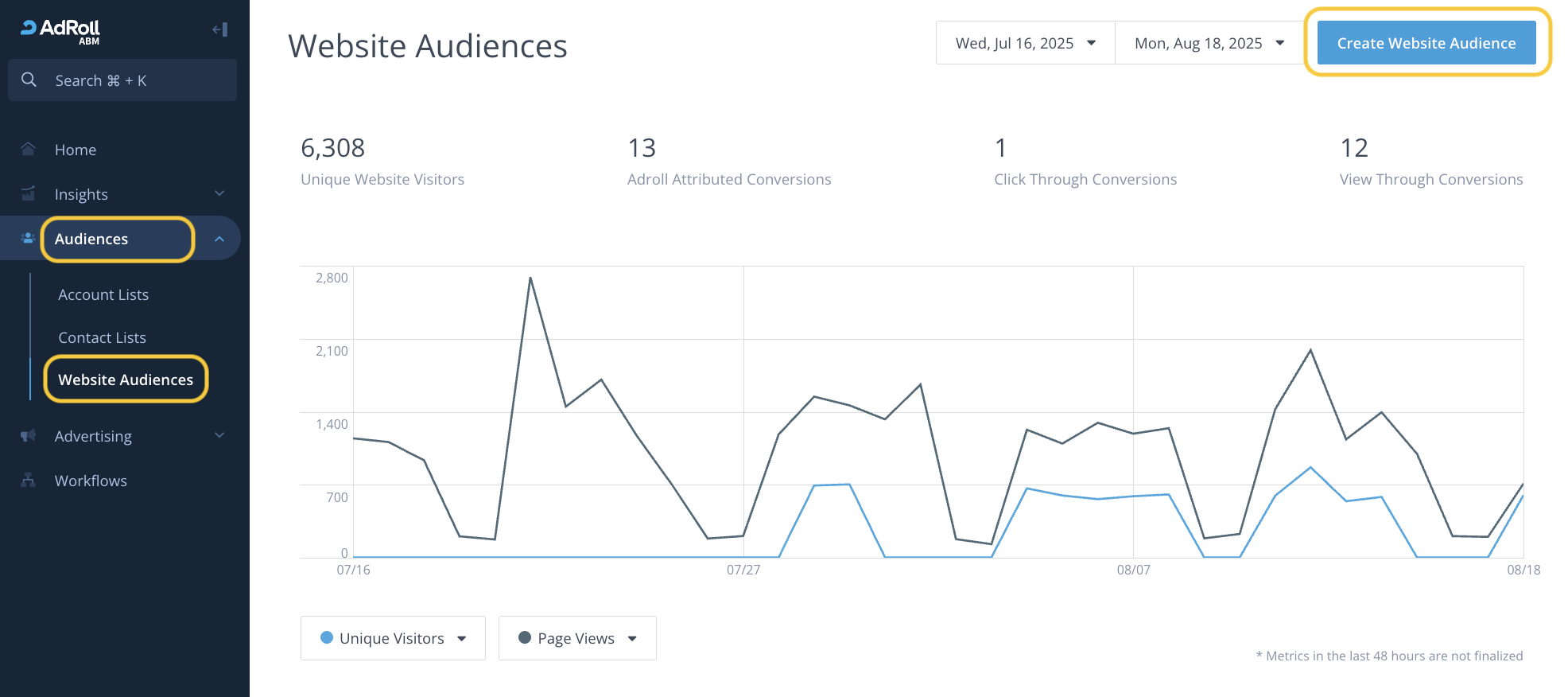The image size is (1568, 697).
Task: Click the search magnifier icon
Action: [x=29, y=80]
